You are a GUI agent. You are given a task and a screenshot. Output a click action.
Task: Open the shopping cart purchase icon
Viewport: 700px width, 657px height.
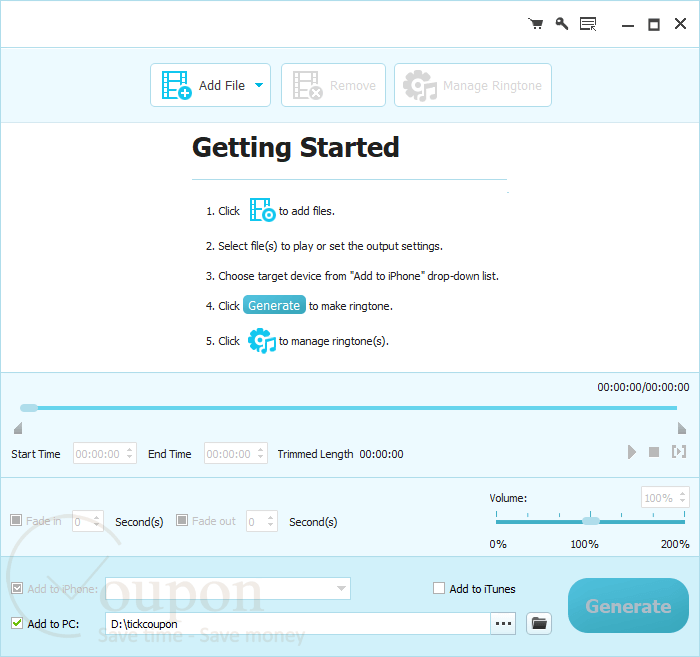click(535, 24)
